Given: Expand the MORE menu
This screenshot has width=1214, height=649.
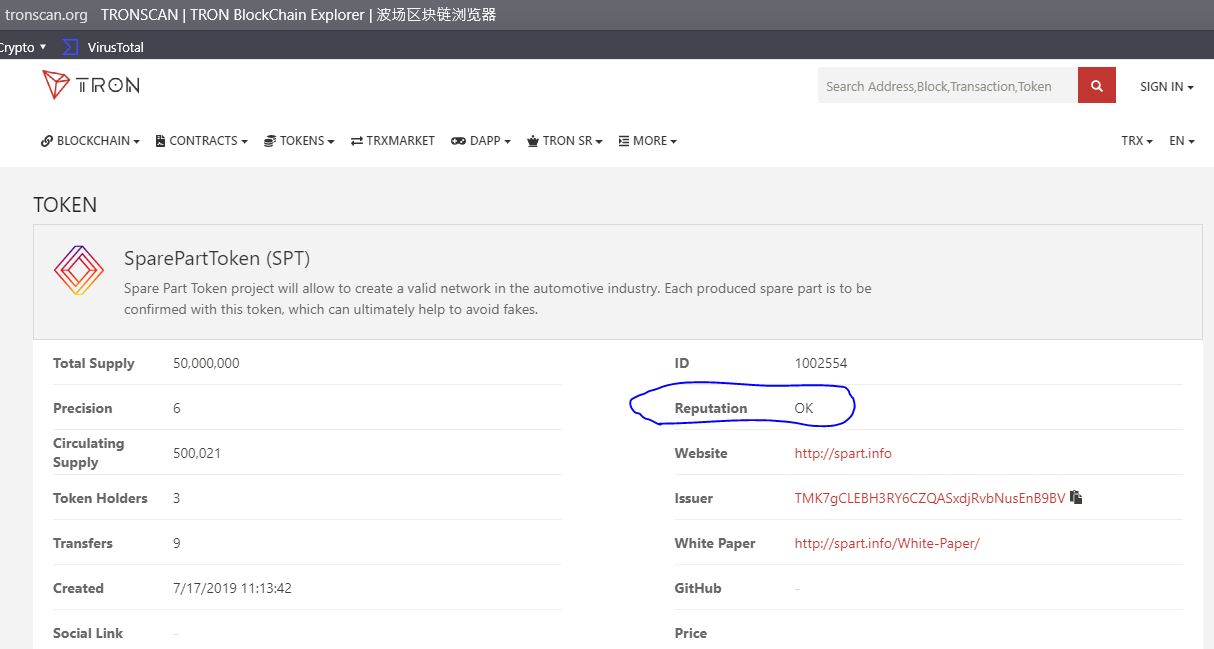Looking at the screenshot, I should pos(648,141).
